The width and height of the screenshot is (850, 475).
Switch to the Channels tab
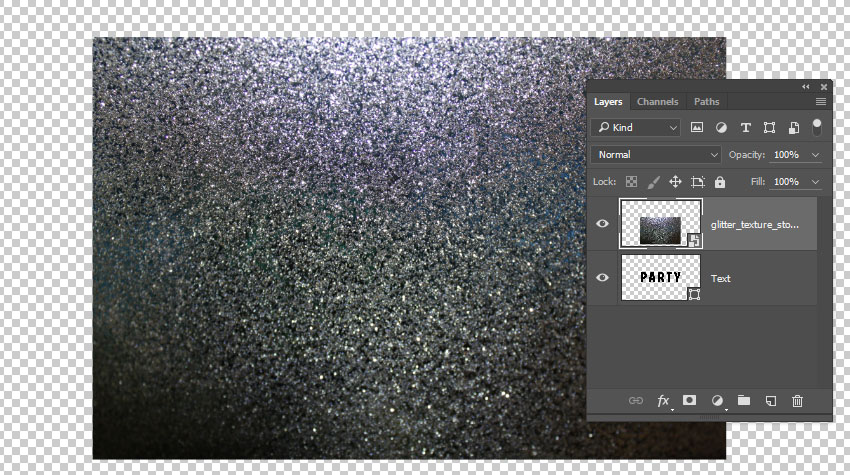click(657, 101)
